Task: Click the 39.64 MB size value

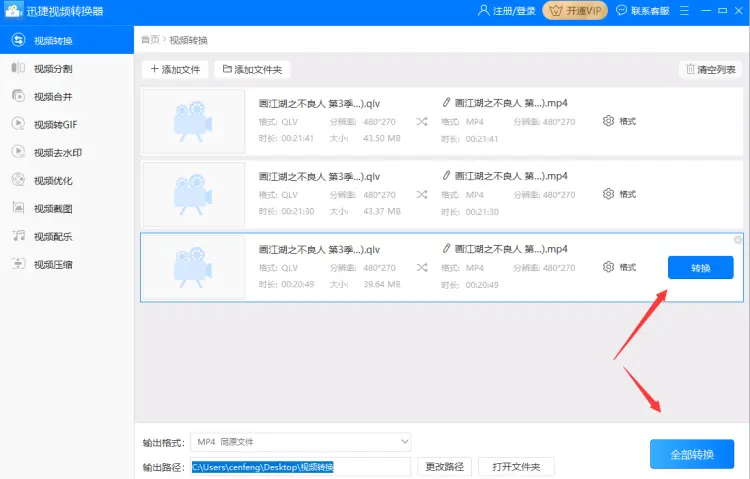Action: pyautogui.click(x=382, y=284)
